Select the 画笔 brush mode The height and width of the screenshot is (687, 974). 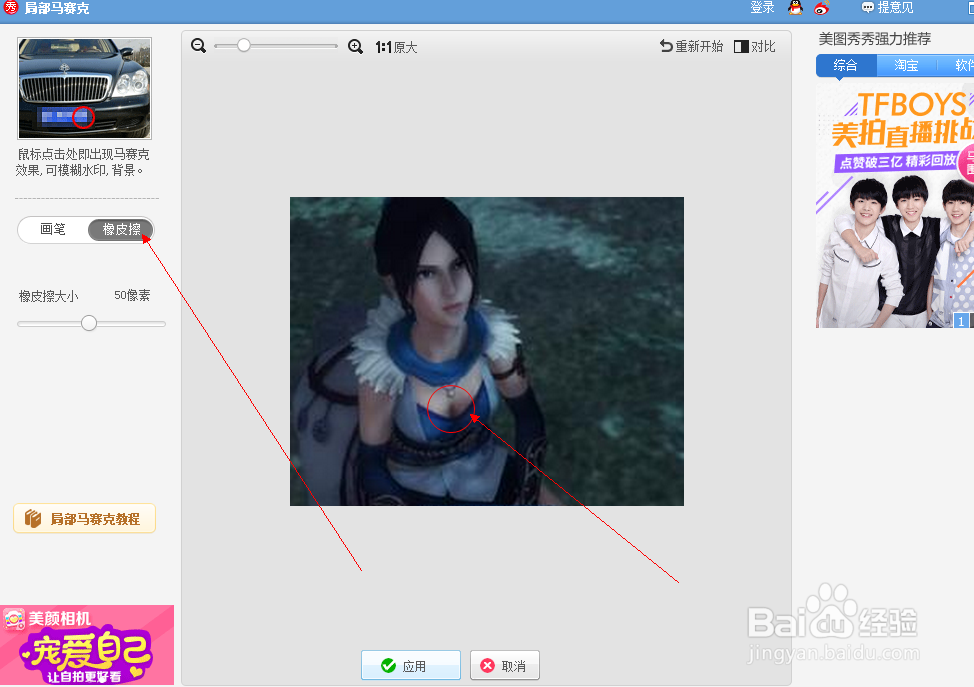(x=53, y=229)
